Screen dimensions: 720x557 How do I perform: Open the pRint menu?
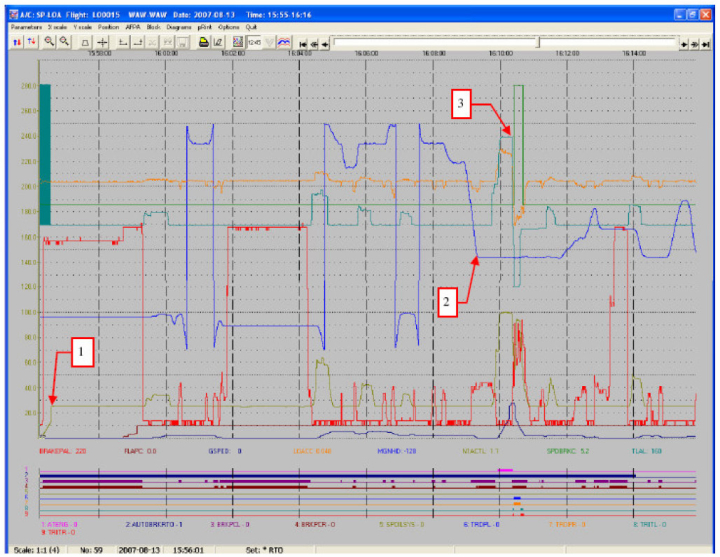tap(205, 28)
